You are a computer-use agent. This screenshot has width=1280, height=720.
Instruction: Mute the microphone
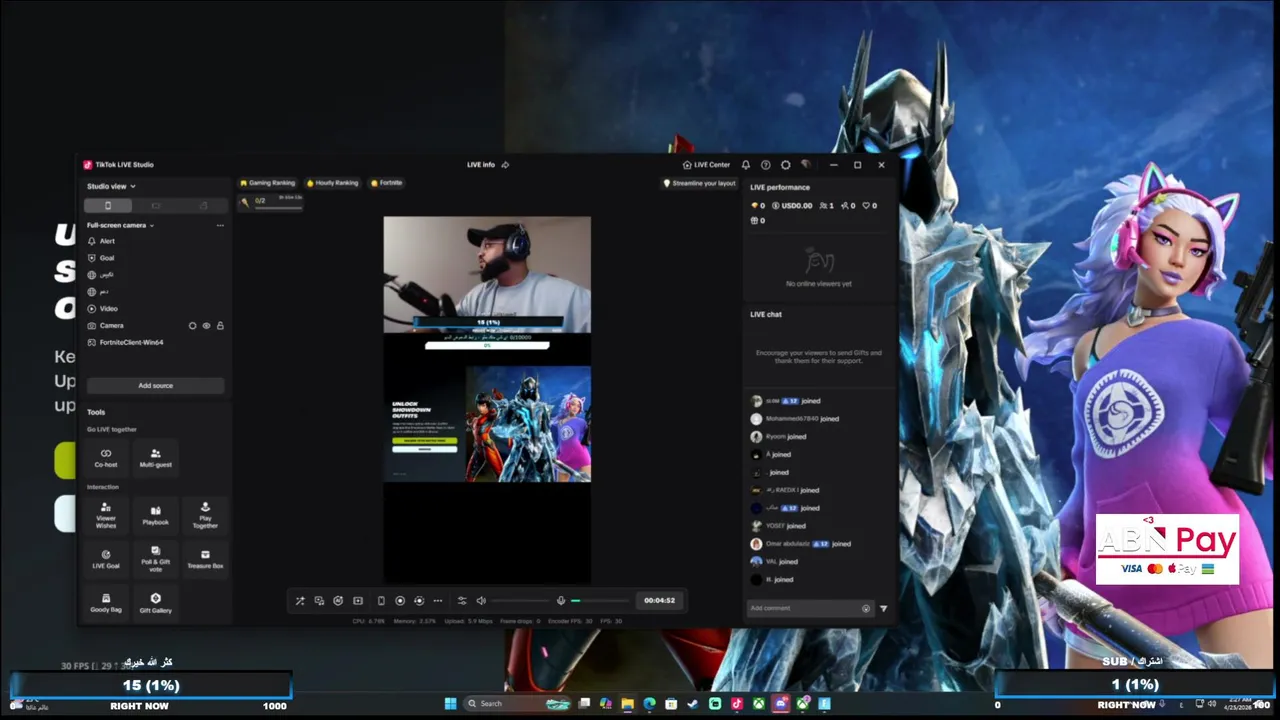(560, 601)
